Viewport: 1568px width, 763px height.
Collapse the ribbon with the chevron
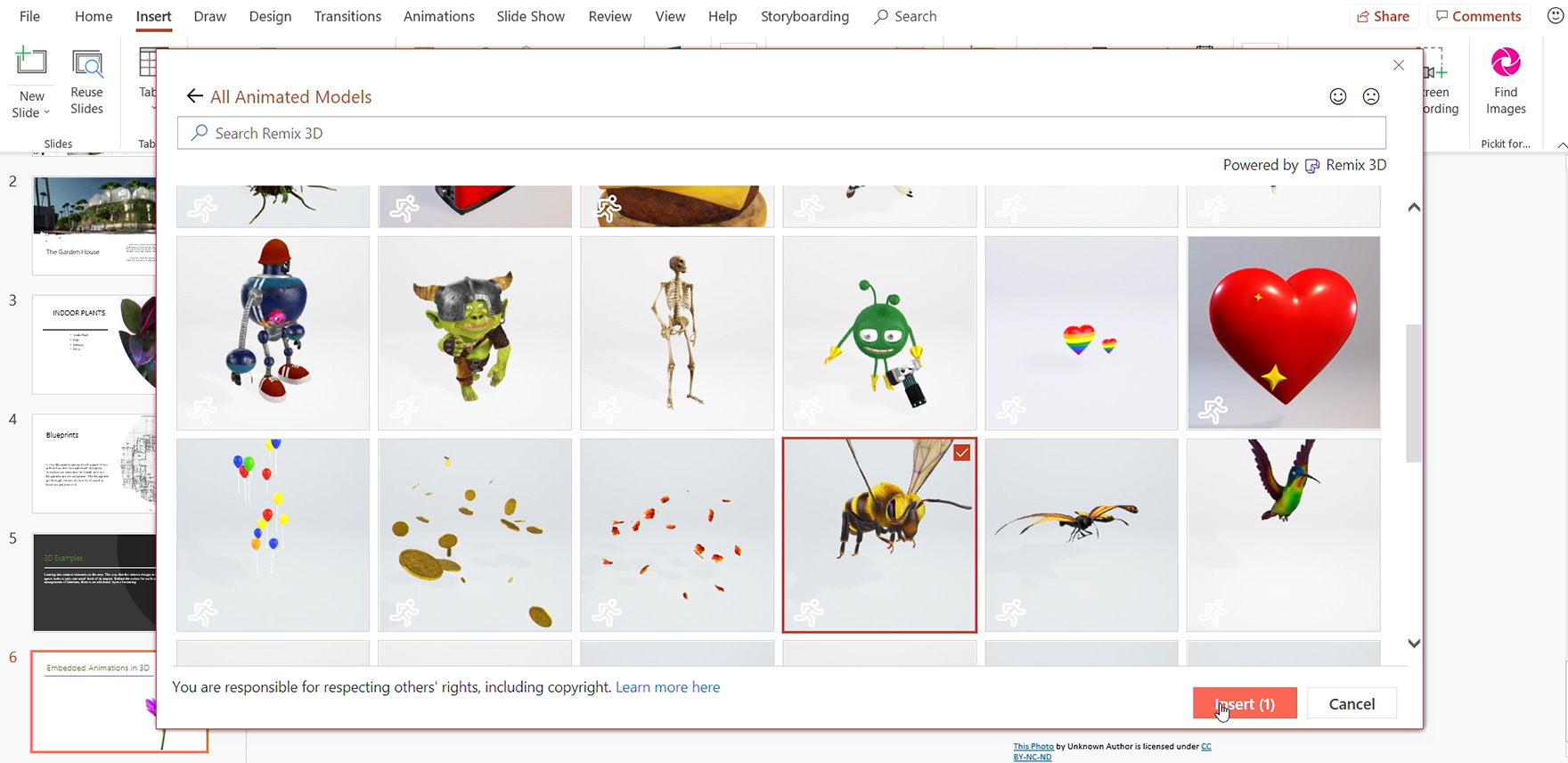[1562, 144]
